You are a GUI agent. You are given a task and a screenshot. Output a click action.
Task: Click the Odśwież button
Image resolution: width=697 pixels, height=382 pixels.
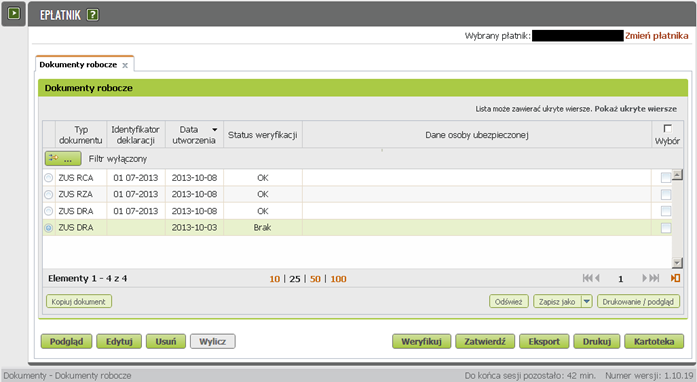509,302
